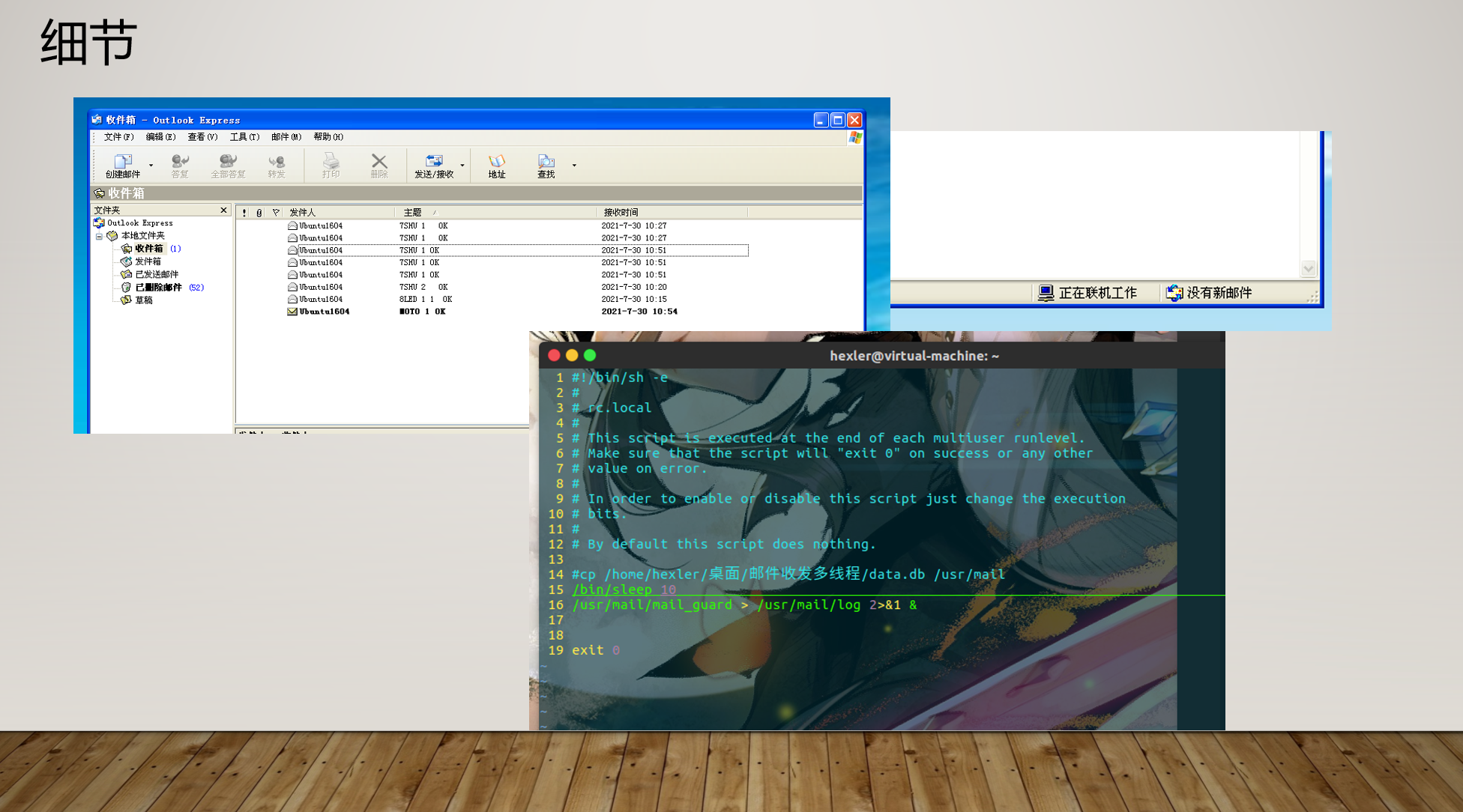
Task: Click the 创建邮件 (Create Mail) toolbar icon
Action: point(123,161)
